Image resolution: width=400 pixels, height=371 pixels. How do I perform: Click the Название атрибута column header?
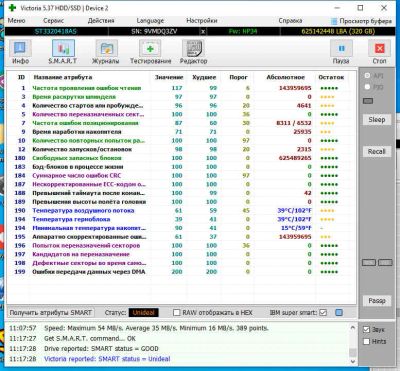click(63, 77)
